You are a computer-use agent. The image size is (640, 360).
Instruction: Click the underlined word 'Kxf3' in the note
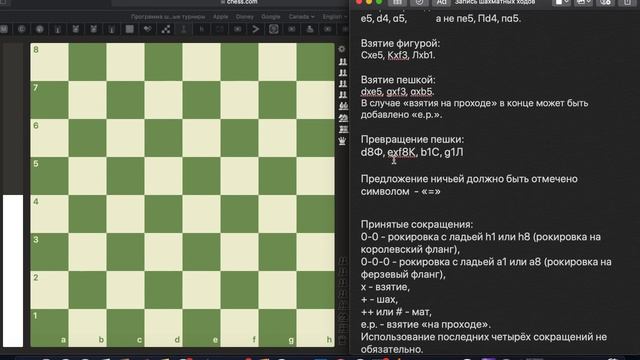398,55
